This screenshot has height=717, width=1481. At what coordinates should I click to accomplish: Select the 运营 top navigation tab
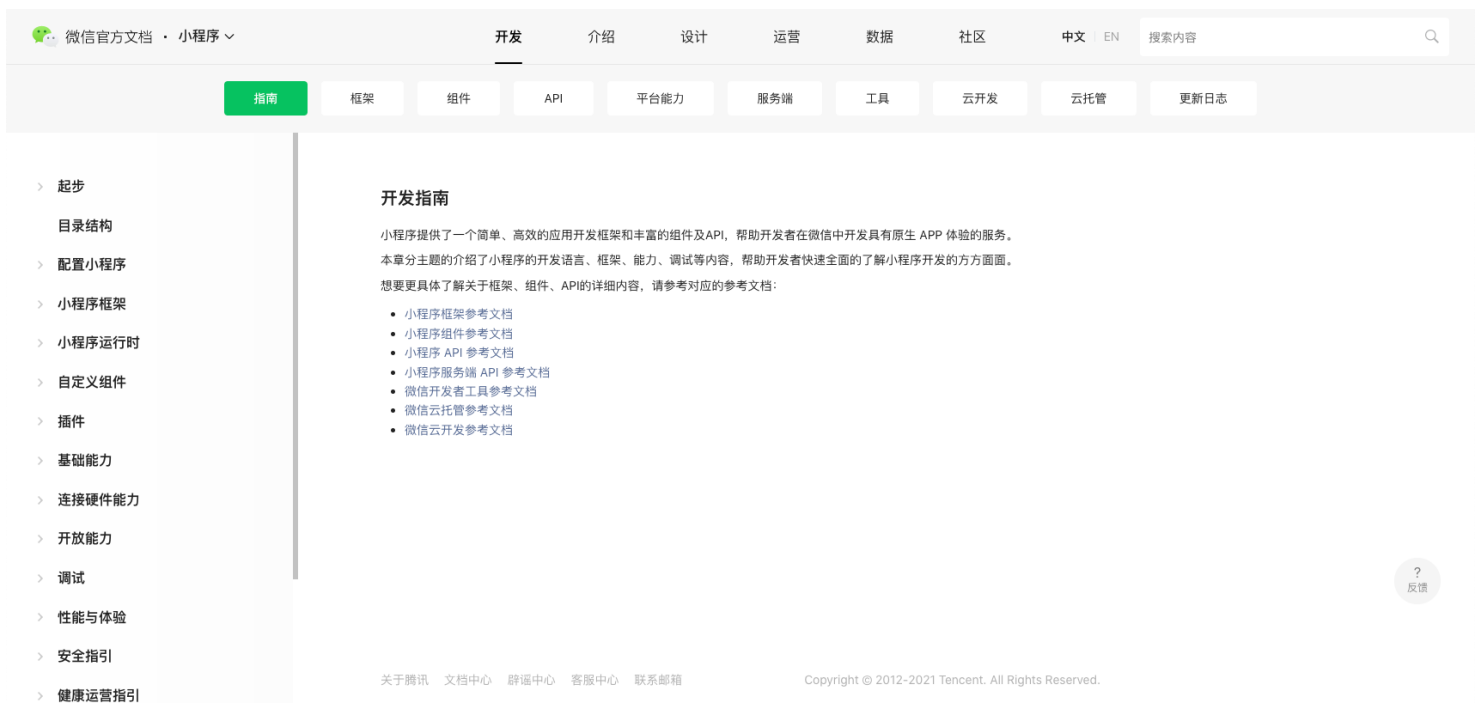[x=787, y=37]
